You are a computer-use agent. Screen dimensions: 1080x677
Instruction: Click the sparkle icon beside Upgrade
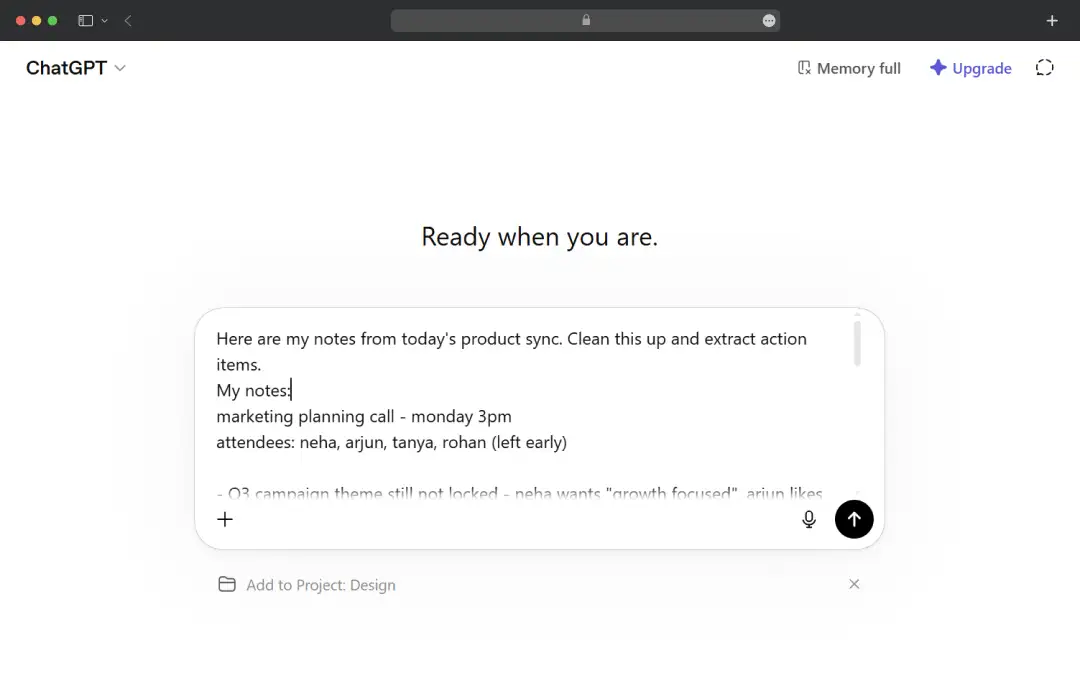coord(937,67)
